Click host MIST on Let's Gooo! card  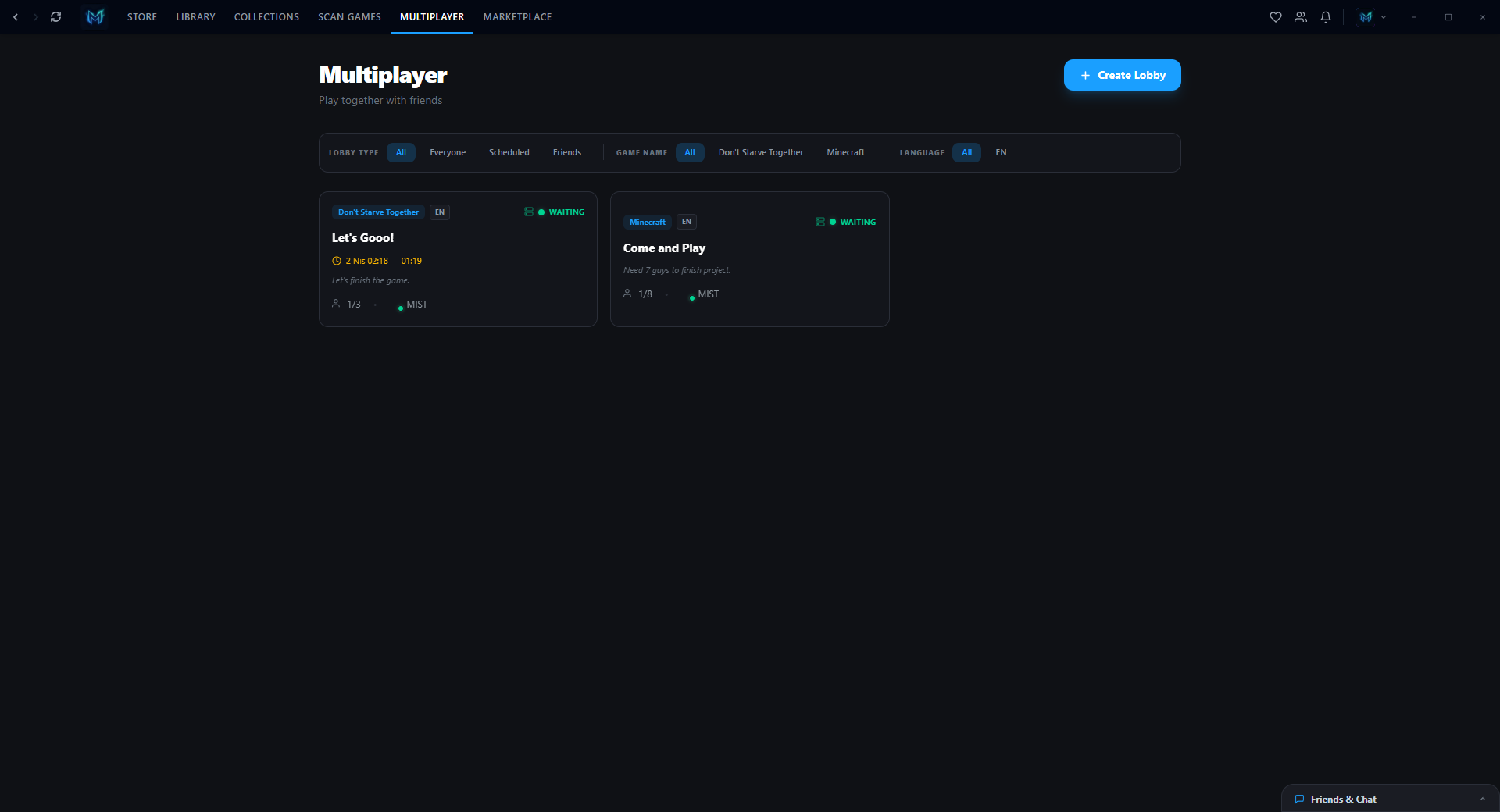pos(416,304)
